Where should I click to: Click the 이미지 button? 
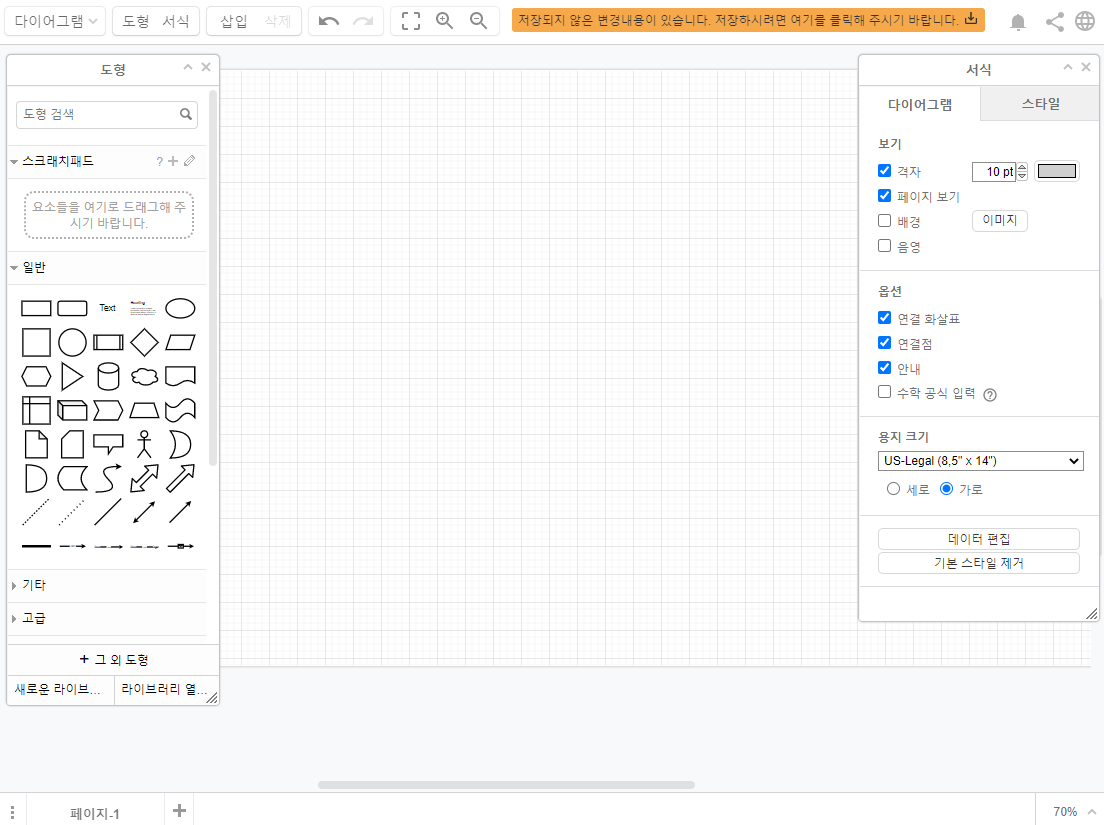pyautogui.click(x=1000, y=220)
